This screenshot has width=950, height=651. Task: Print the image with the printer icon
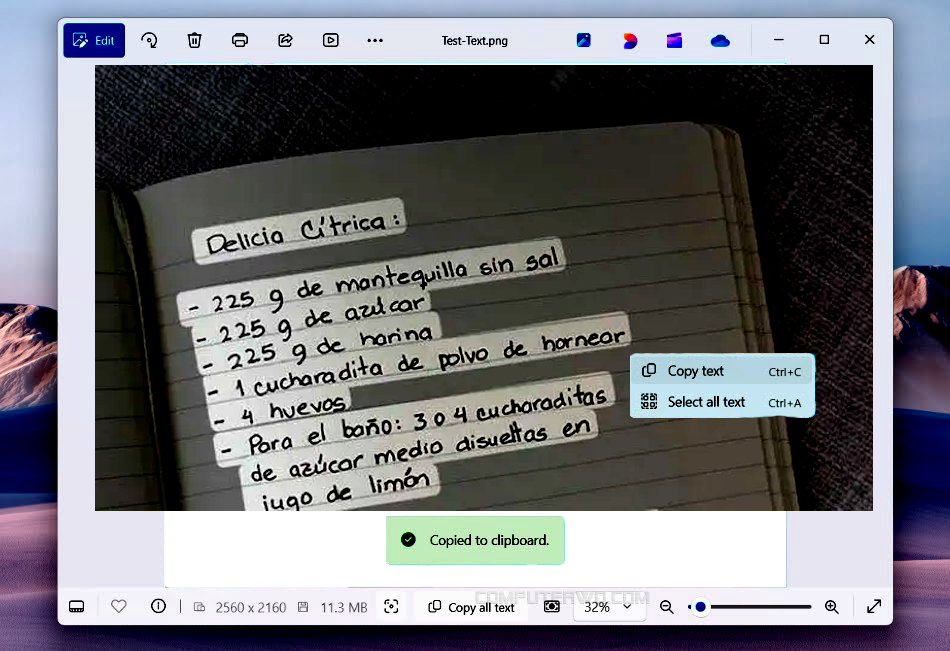point(240,41)
